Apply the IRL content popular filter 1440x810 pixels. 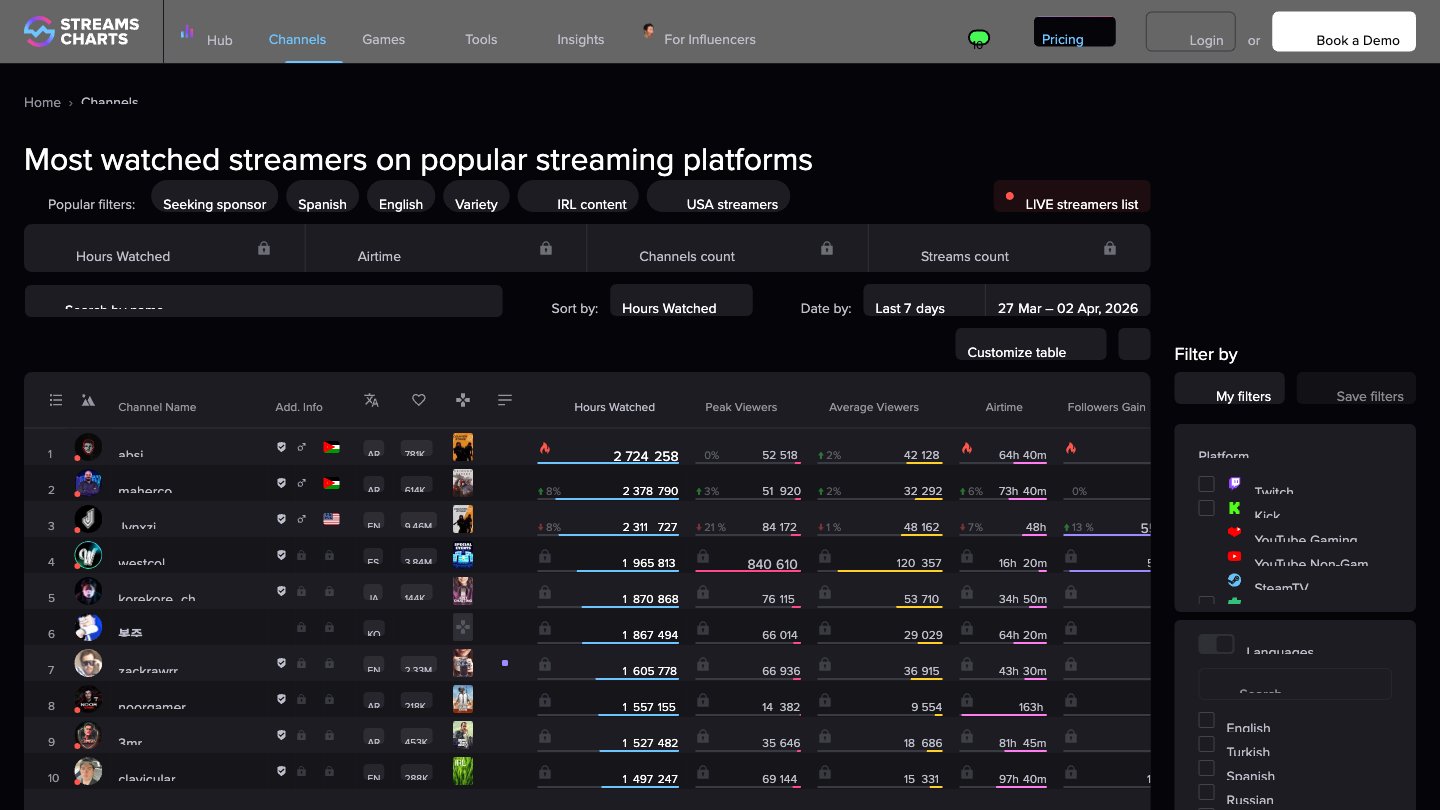pyautogui.click(x=578, y=196)
